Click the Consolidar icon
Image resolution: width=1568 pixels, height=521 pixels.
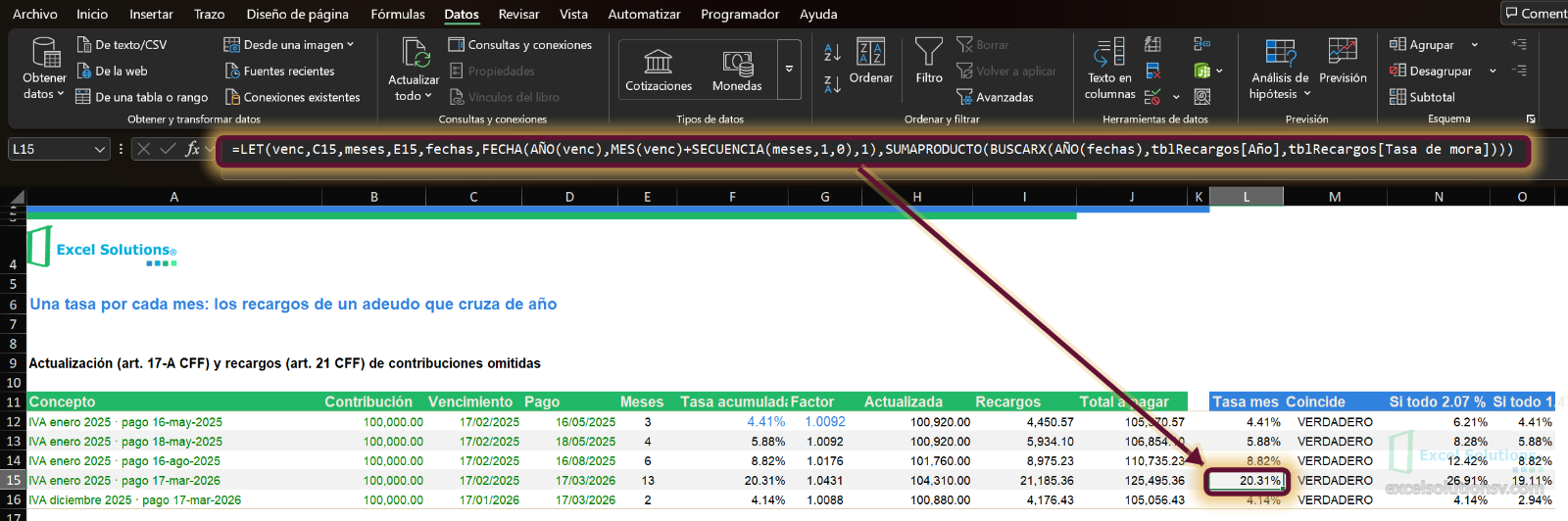(x=1202, y=45)
